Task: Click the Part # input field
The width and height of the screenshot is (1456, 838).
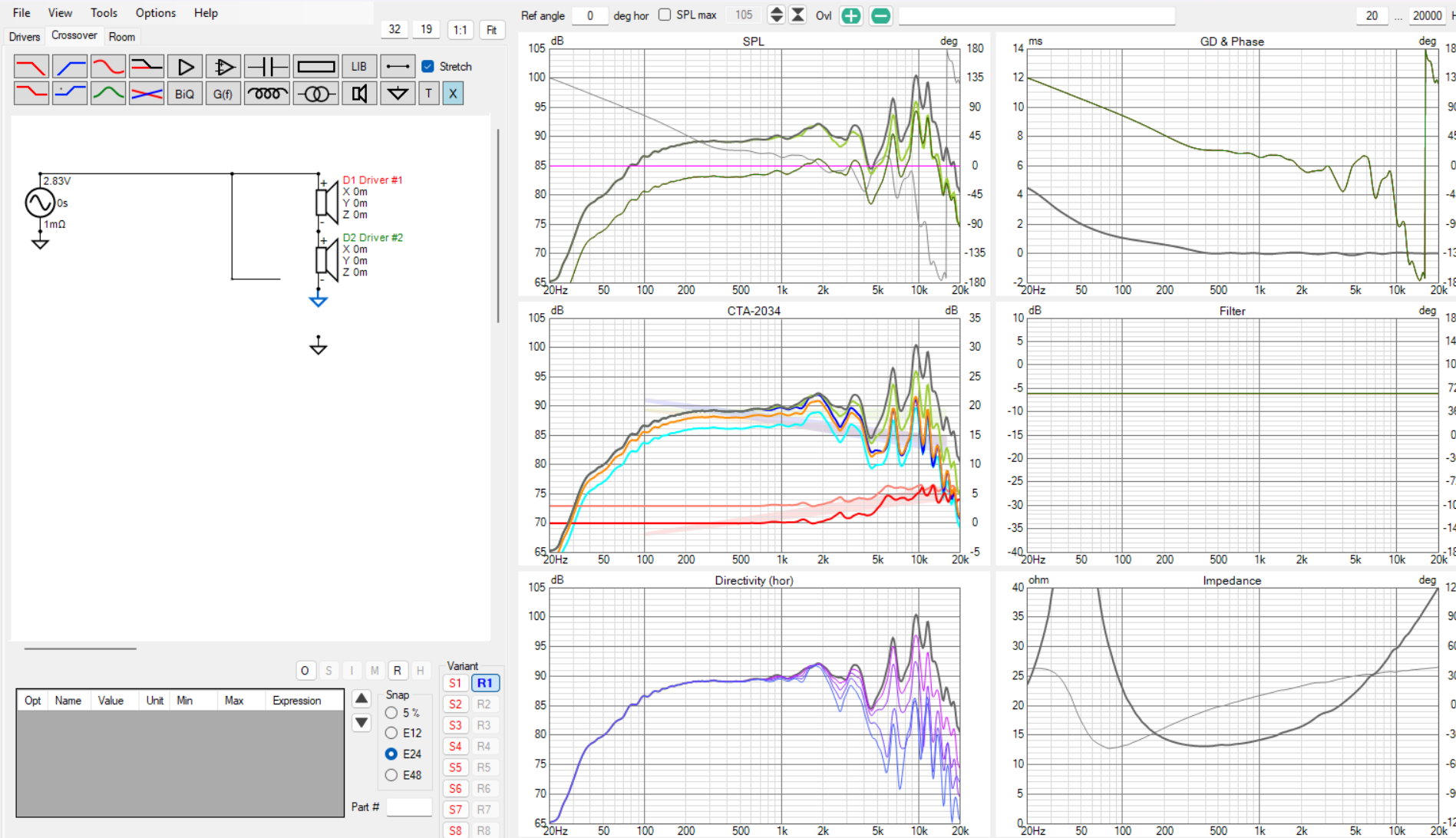Action: pyautogui.click(x=409, y=807)
